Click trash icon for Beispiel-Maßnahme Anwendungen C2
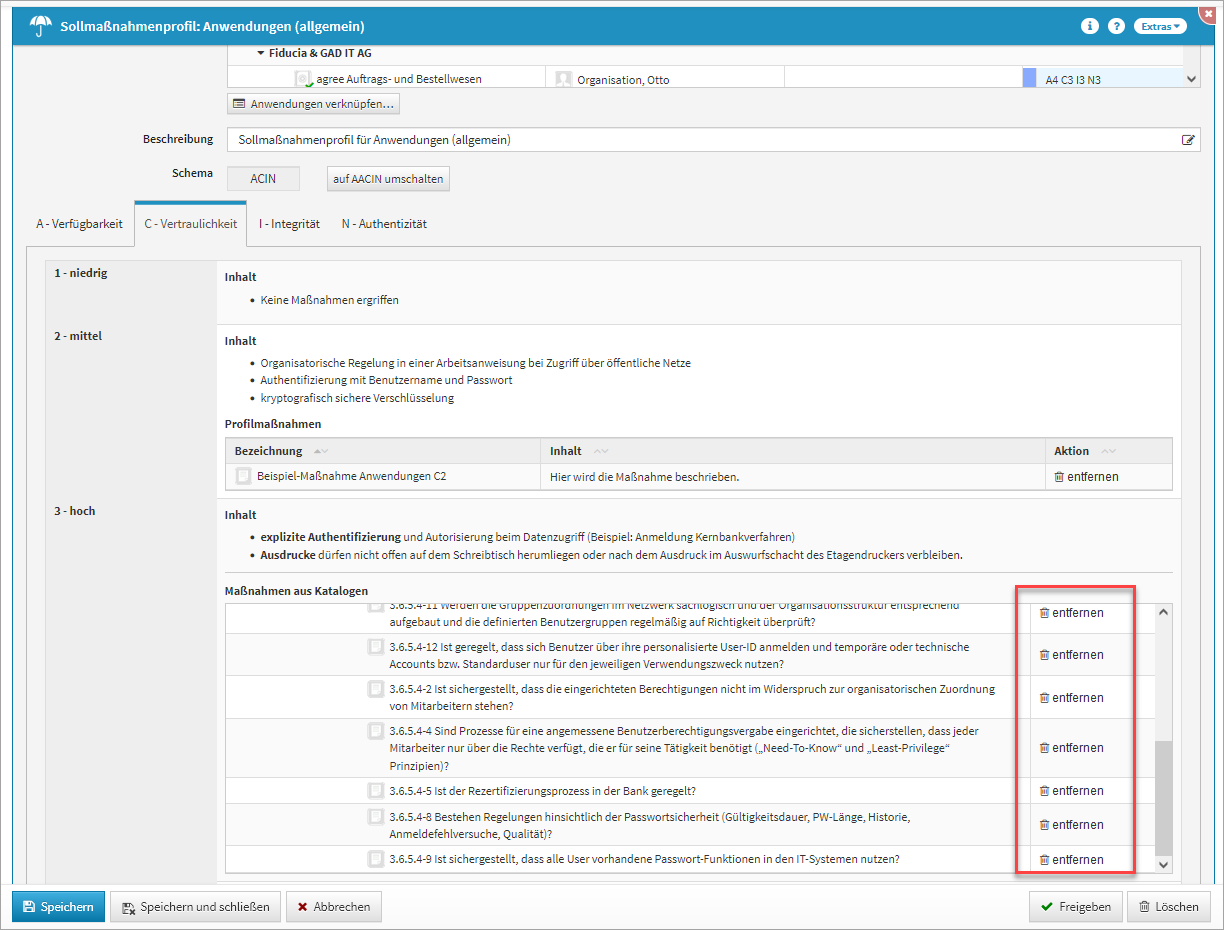1224x930 pixels. click(1059, 477)
